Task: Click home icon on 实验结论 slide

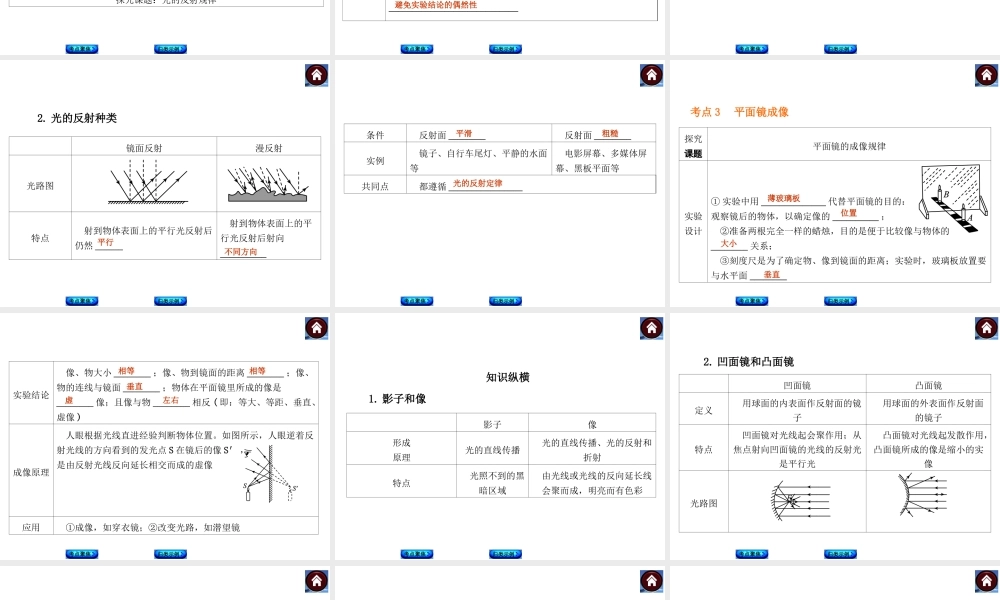Action: click(x=316, y=328)
